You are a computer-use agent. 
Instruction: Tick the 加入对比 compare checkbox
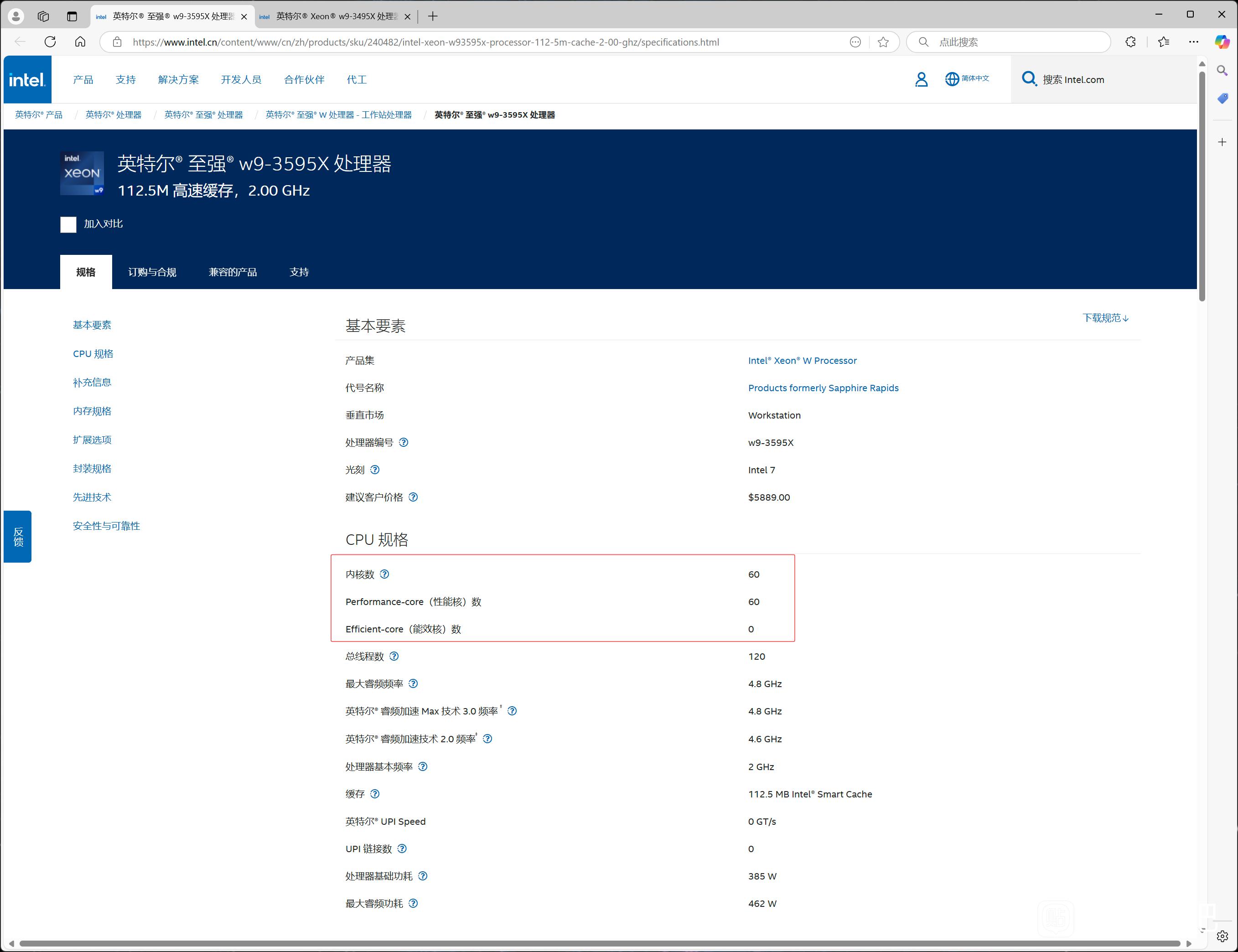click(x=68, y=224)
